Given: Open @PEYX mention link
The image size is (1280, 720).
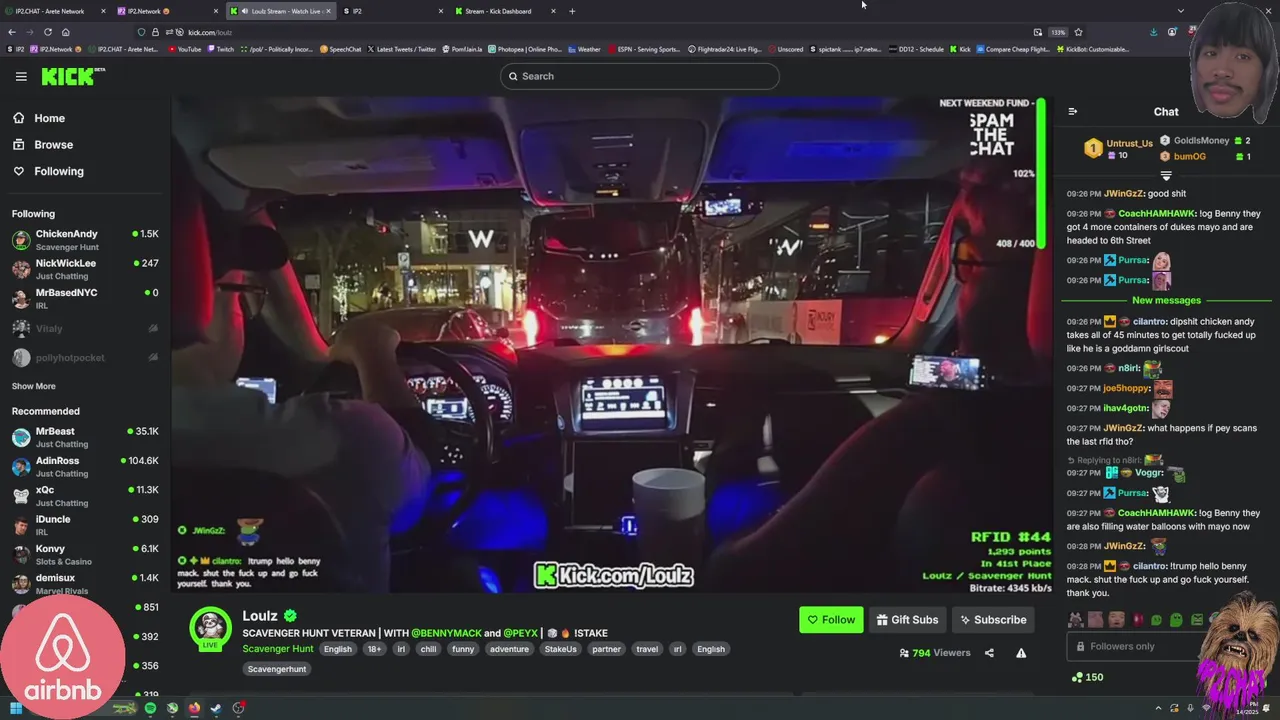Looking at the screenshot, I should coord(521,633).
